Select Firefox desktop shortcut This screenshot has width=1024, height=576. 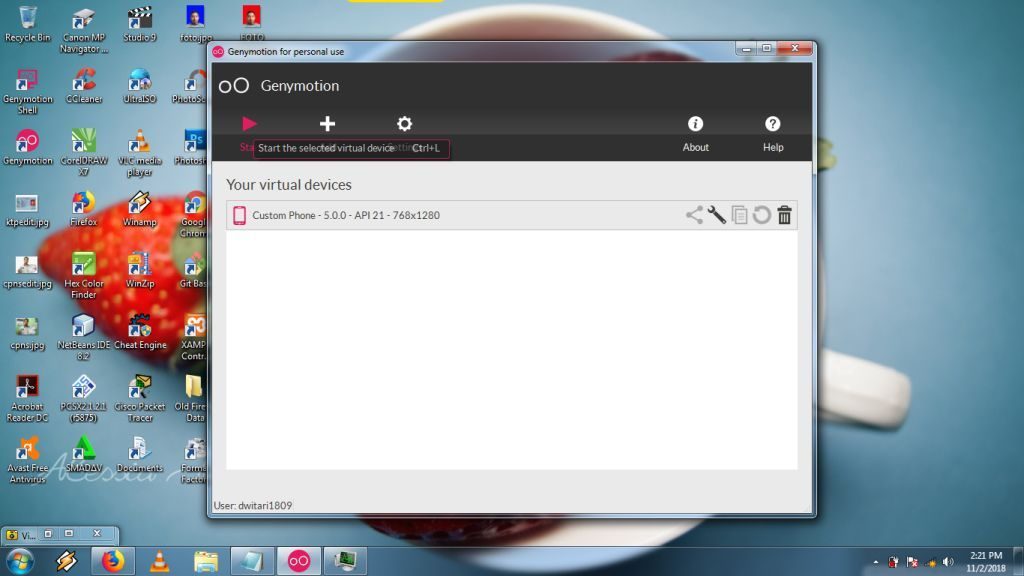click(x=84, y=209)
